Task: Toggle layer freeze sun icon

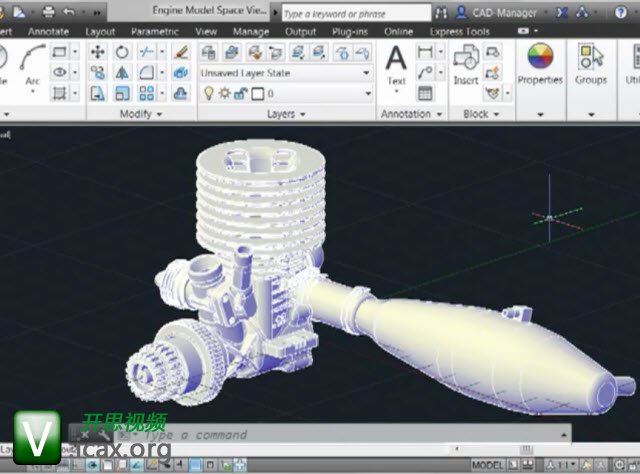Action: 224,93
